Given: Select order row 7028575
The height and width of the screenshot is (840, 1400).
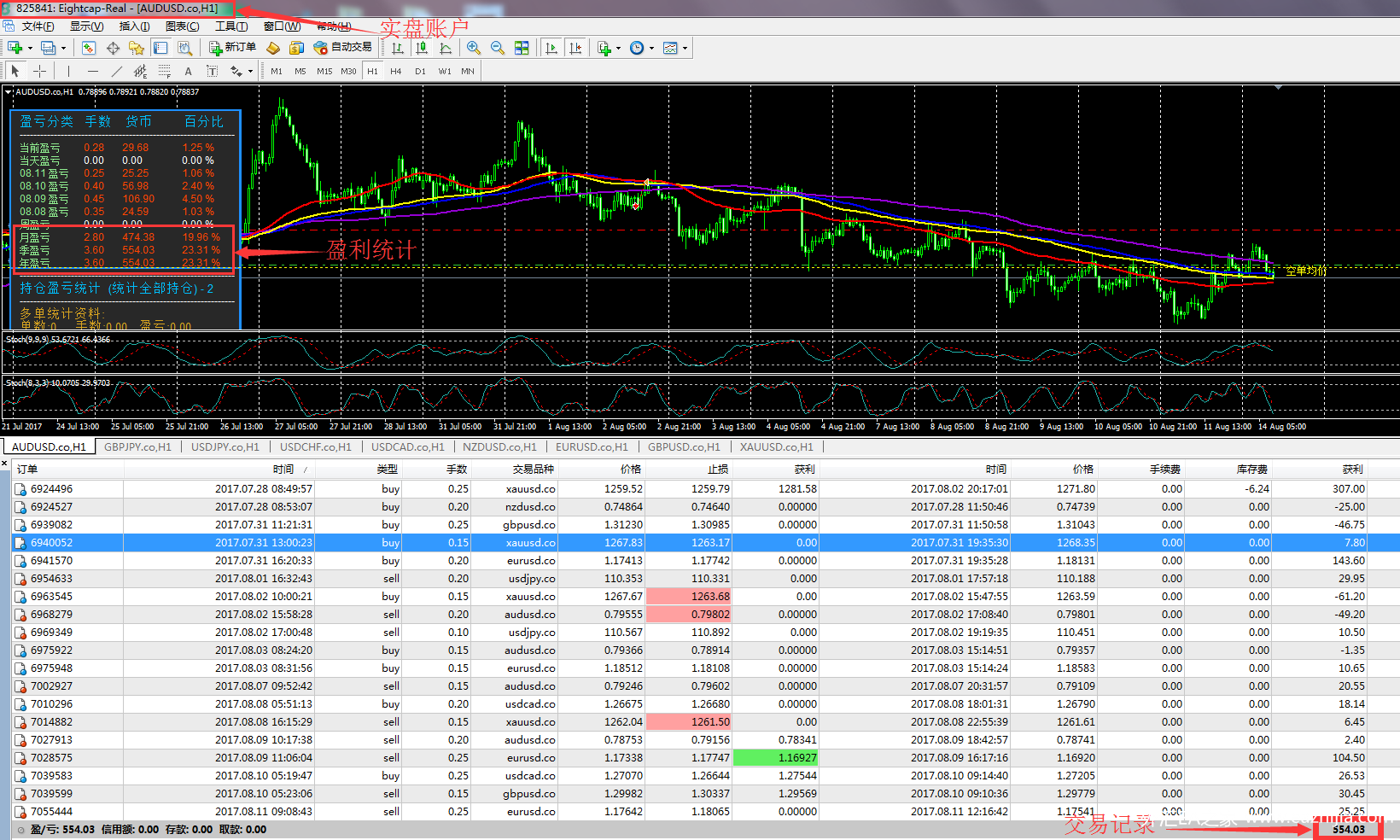Looking at the screenshot, I should [705, 757].
